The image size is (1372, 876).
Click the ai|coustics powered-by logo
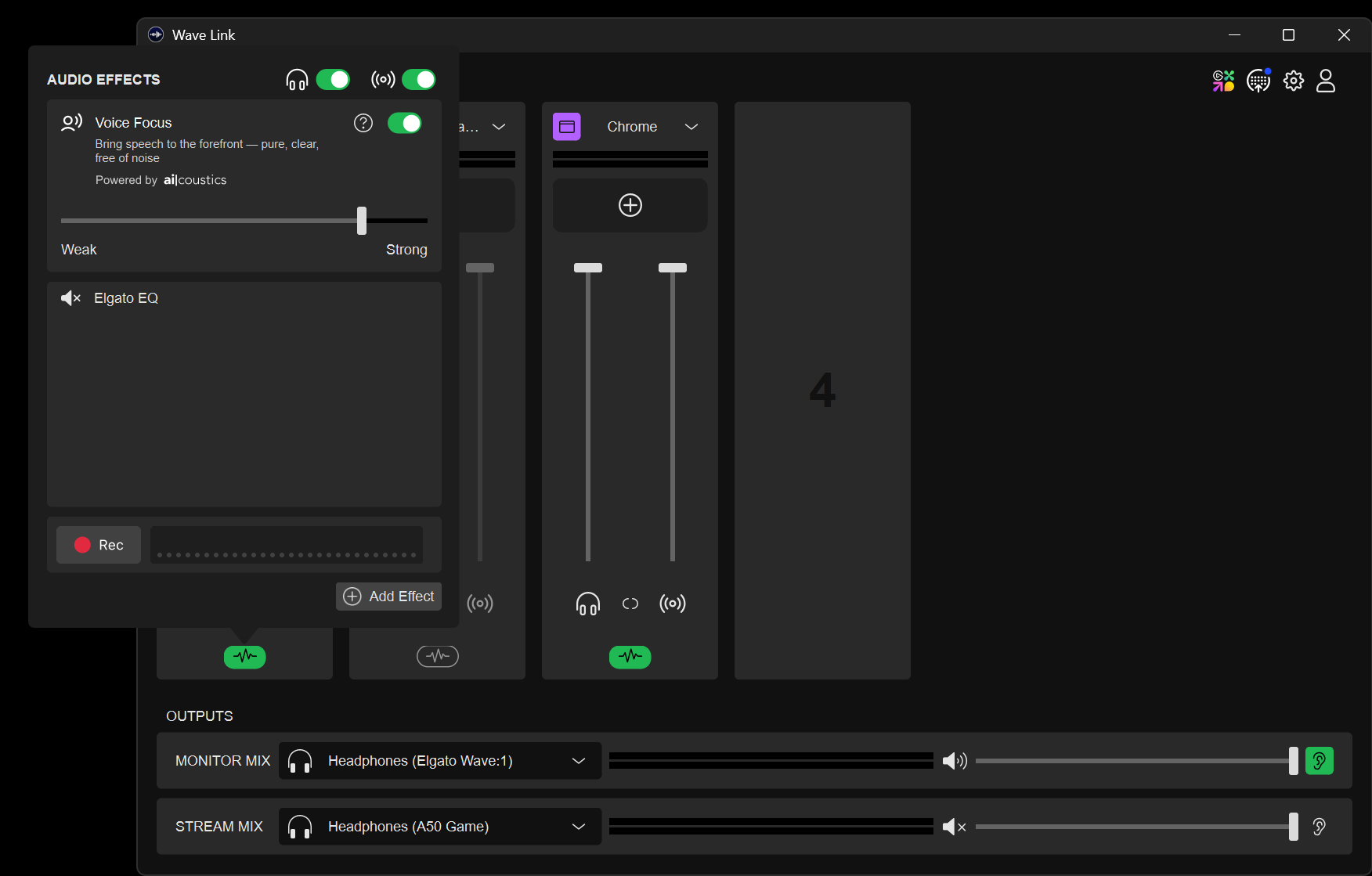195,180
